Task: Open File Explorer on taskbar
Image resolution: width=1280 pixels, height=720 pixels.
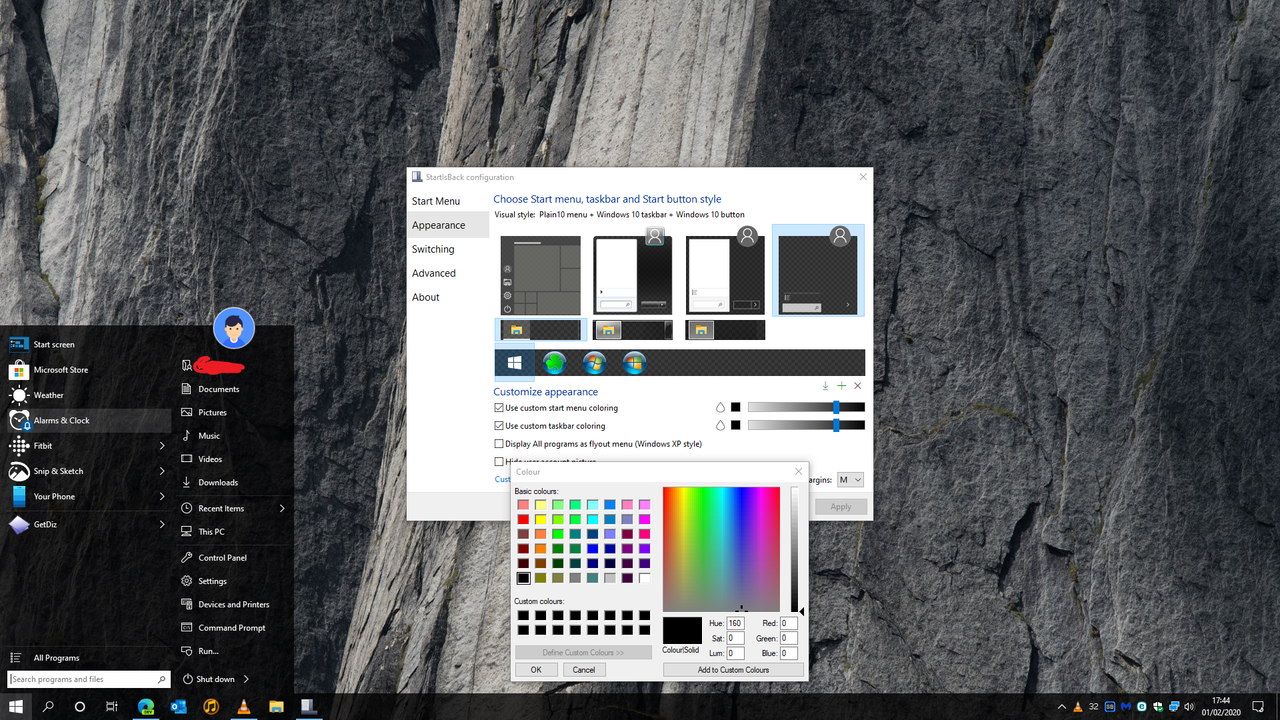Action: click(x=276, y=706)
